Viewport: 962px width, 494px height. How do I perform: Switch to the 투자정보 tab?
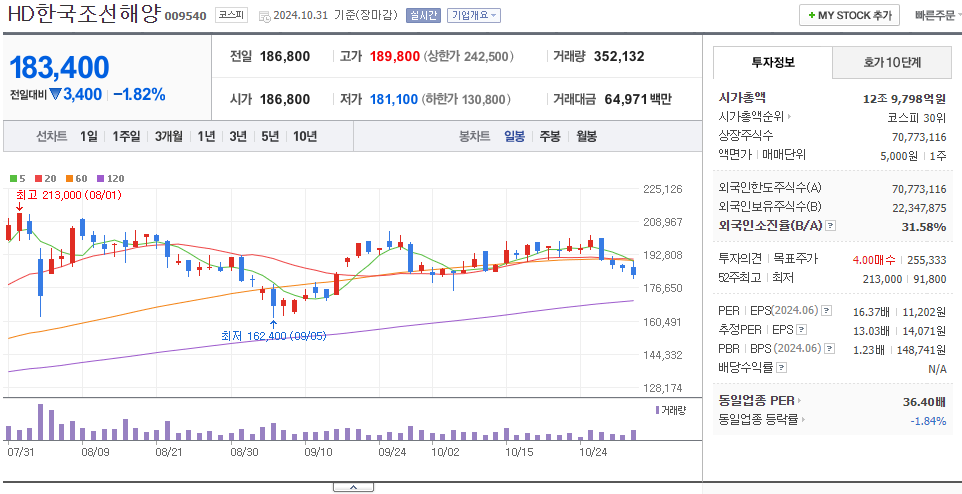pyautogui.click(x=773, y=62)
